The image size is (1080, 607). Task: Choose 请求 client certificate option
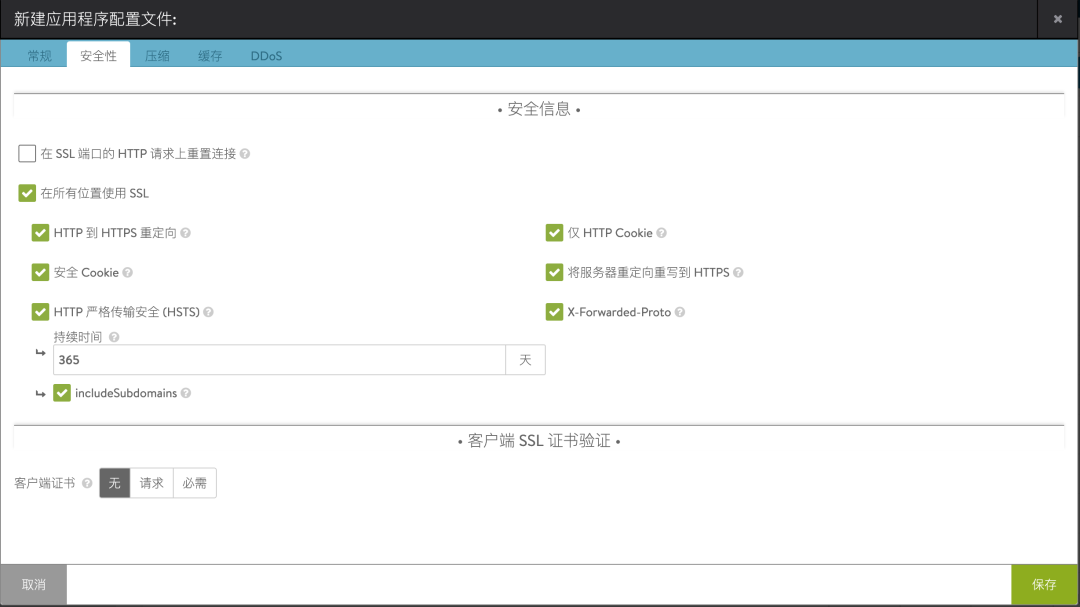(x=152, y=483)
